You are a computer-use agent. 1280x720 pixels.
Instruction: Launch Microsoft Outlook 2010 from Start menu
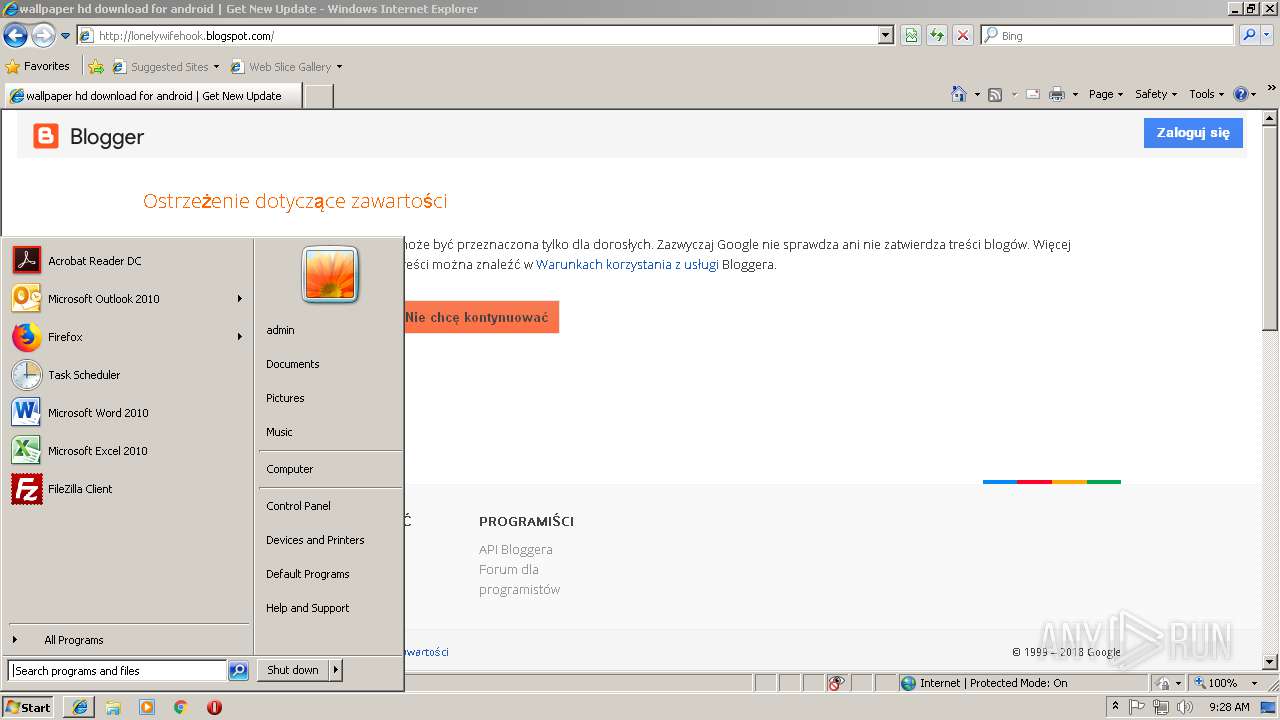pyautogui.click(x=127, y=299)
